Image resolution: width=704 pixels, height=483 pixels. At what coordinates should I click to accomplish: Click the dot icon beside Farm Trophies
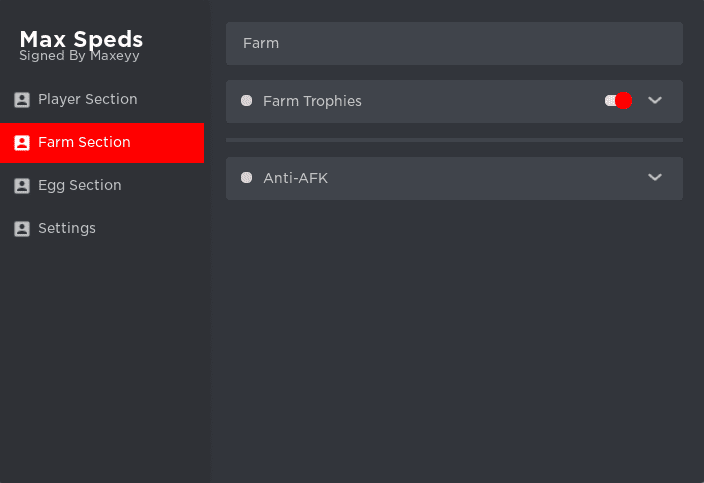[246, 101]
